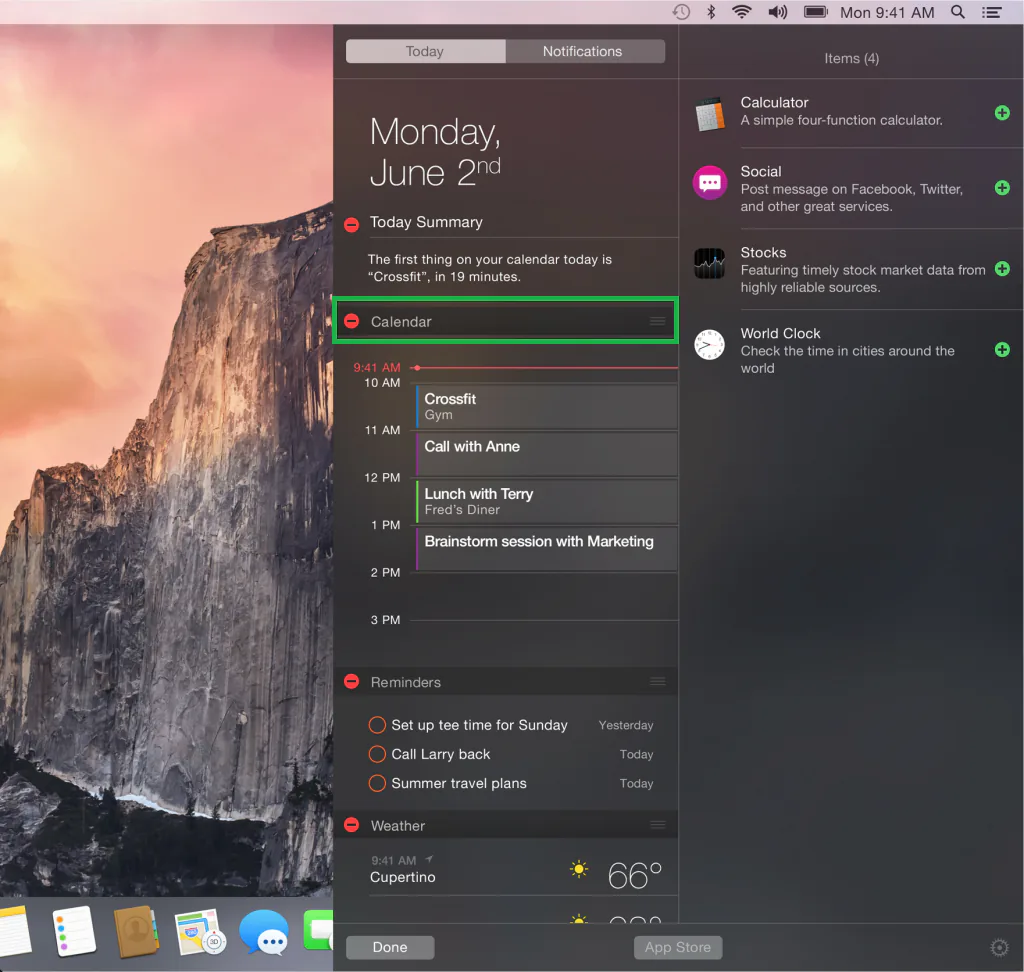1024x972 pixels.
Task: Click the Done button
Action: click(x=390, y=947)
